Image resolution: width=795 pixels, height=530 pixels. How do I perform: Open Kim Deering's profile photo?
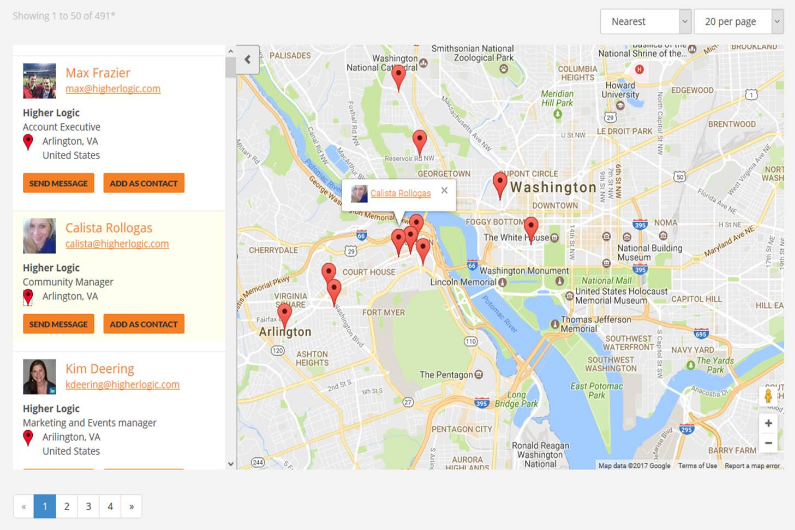pos(40,377)
